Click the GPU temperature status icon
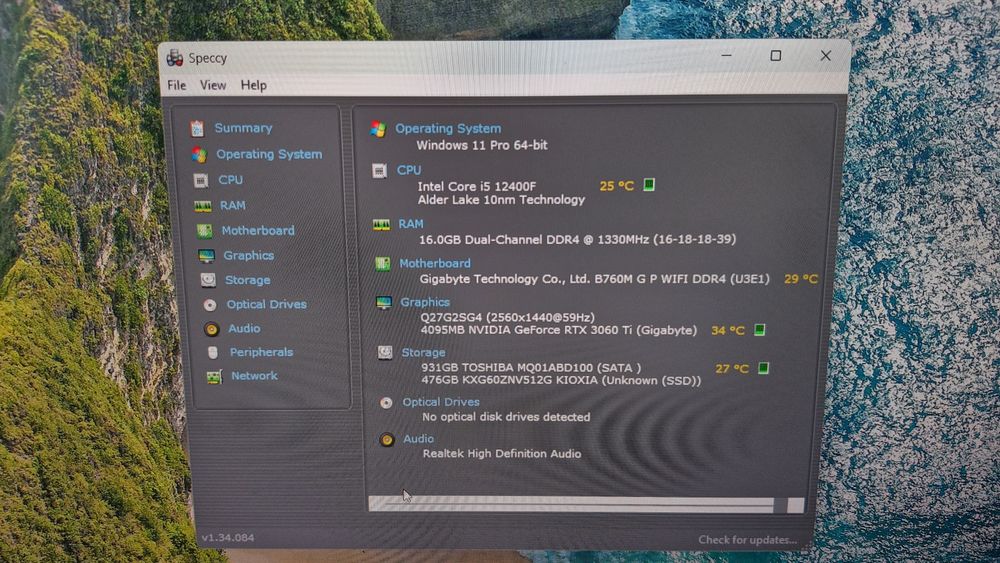Screen dimensions: 1000x563 click(x=760, y=330)
